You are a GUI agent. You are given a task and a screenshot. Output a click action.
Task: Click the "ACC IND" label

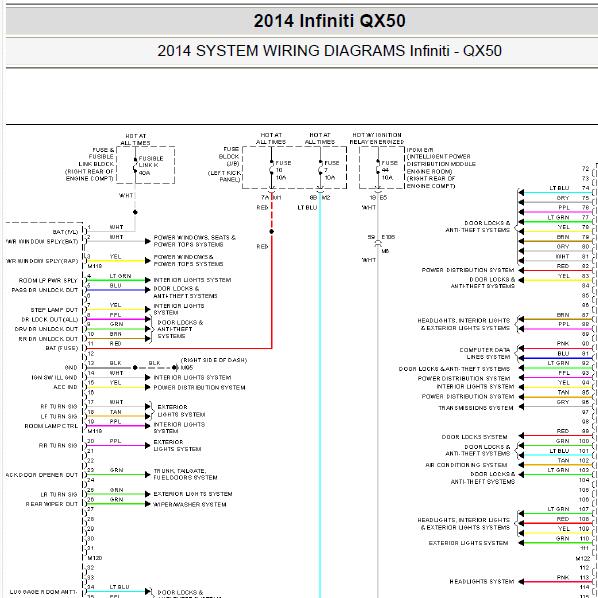(x=65, y=387)
